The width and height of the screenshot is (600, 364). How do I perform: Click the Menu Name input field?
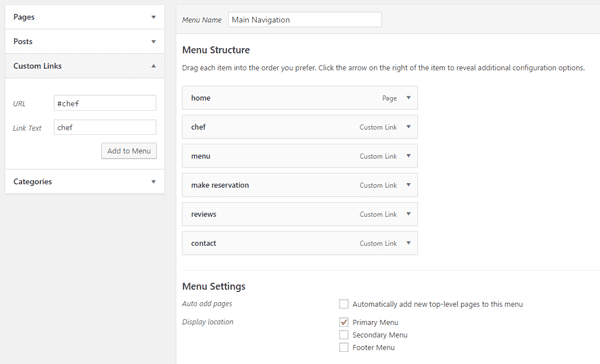(x=305, y=20)
